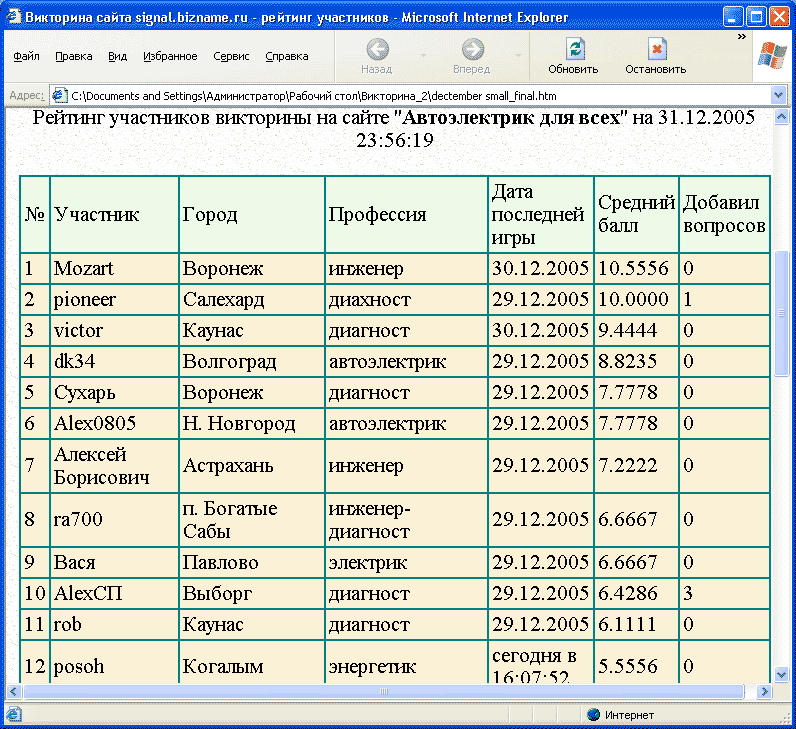The image size is (796, 729).
Task: Click participant name Alex0805
Action: pyautogui.click(x=94, y=423)
